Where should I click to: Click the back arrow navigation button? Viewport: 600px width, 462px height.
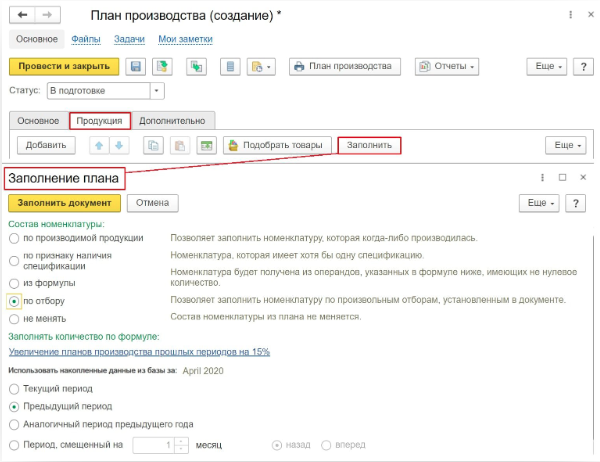click(22, 15)
